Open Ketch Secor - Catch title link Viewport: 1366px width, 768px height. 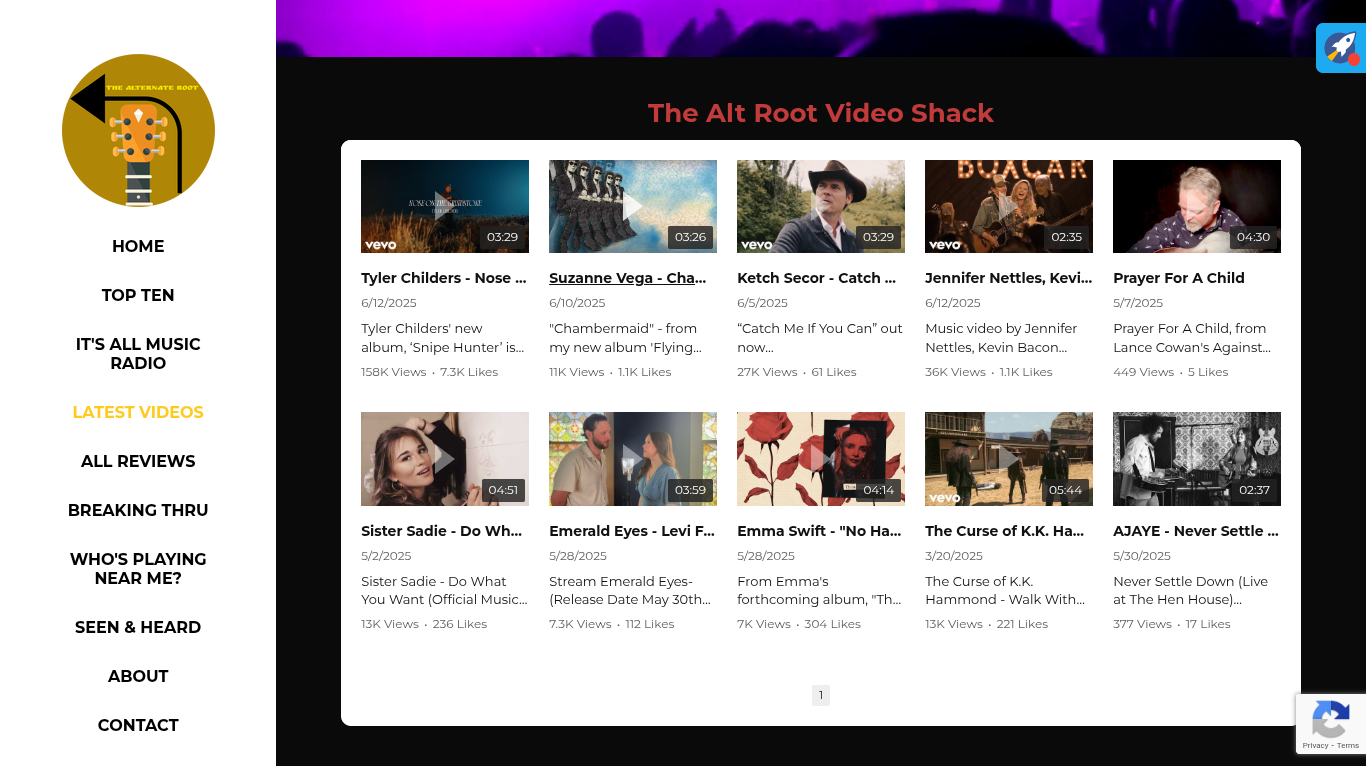coord(817,278)
